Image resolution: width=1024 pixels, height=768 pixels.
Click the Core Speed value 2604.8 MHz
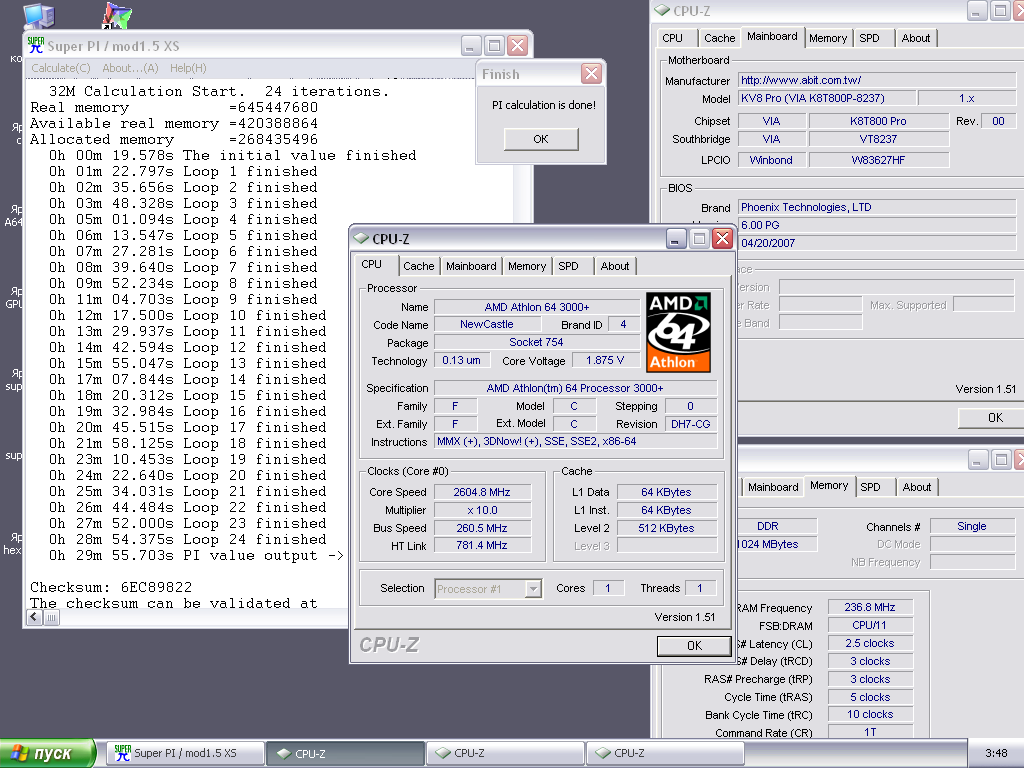click(x=482, y=492)
